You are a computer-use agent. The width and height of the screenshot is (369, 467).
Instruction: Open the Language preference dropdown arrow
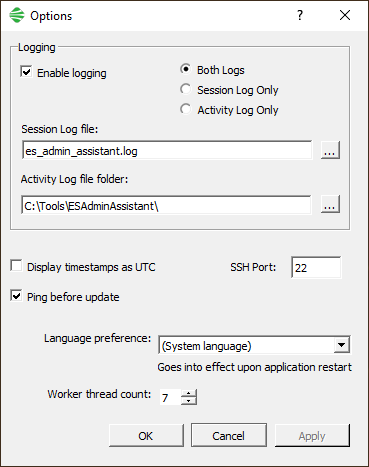coord(341,345)
